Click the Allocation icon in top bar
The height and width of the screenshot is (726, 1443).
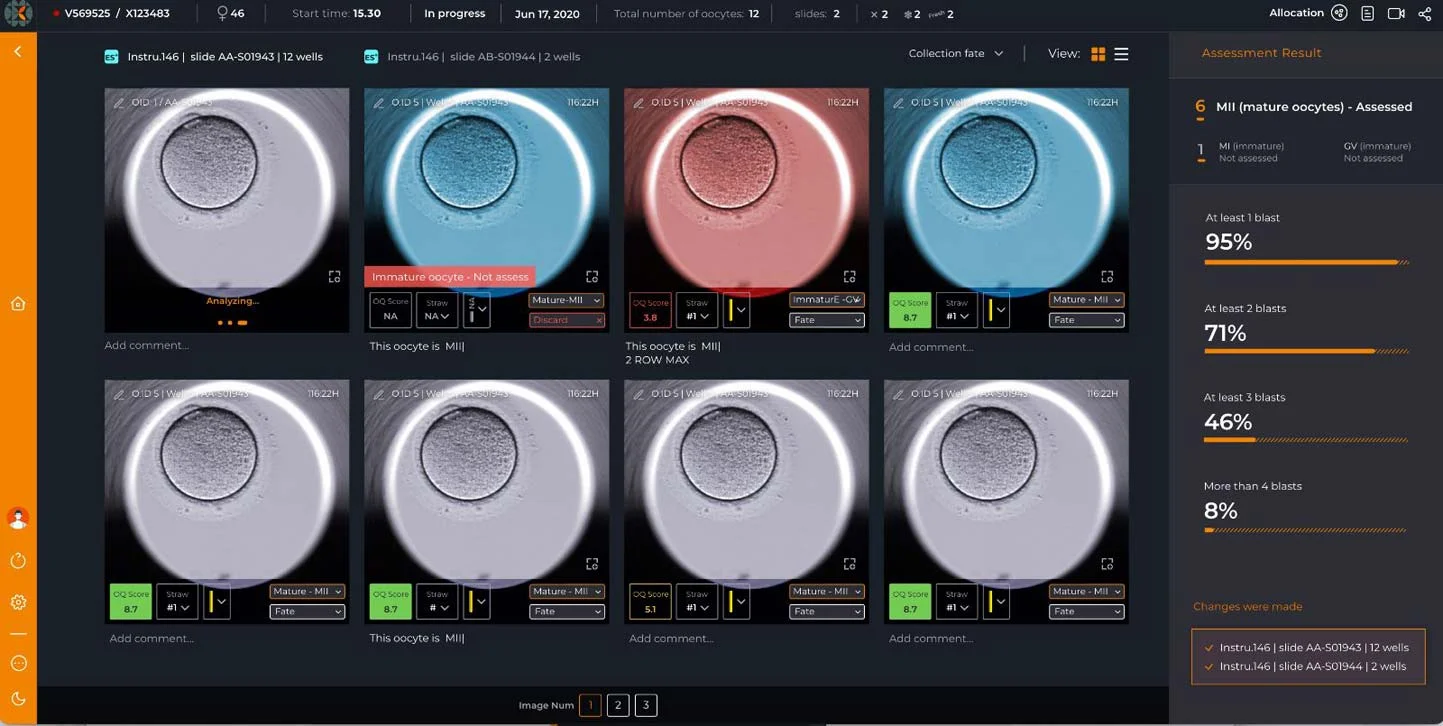[x=1339, y=13]
